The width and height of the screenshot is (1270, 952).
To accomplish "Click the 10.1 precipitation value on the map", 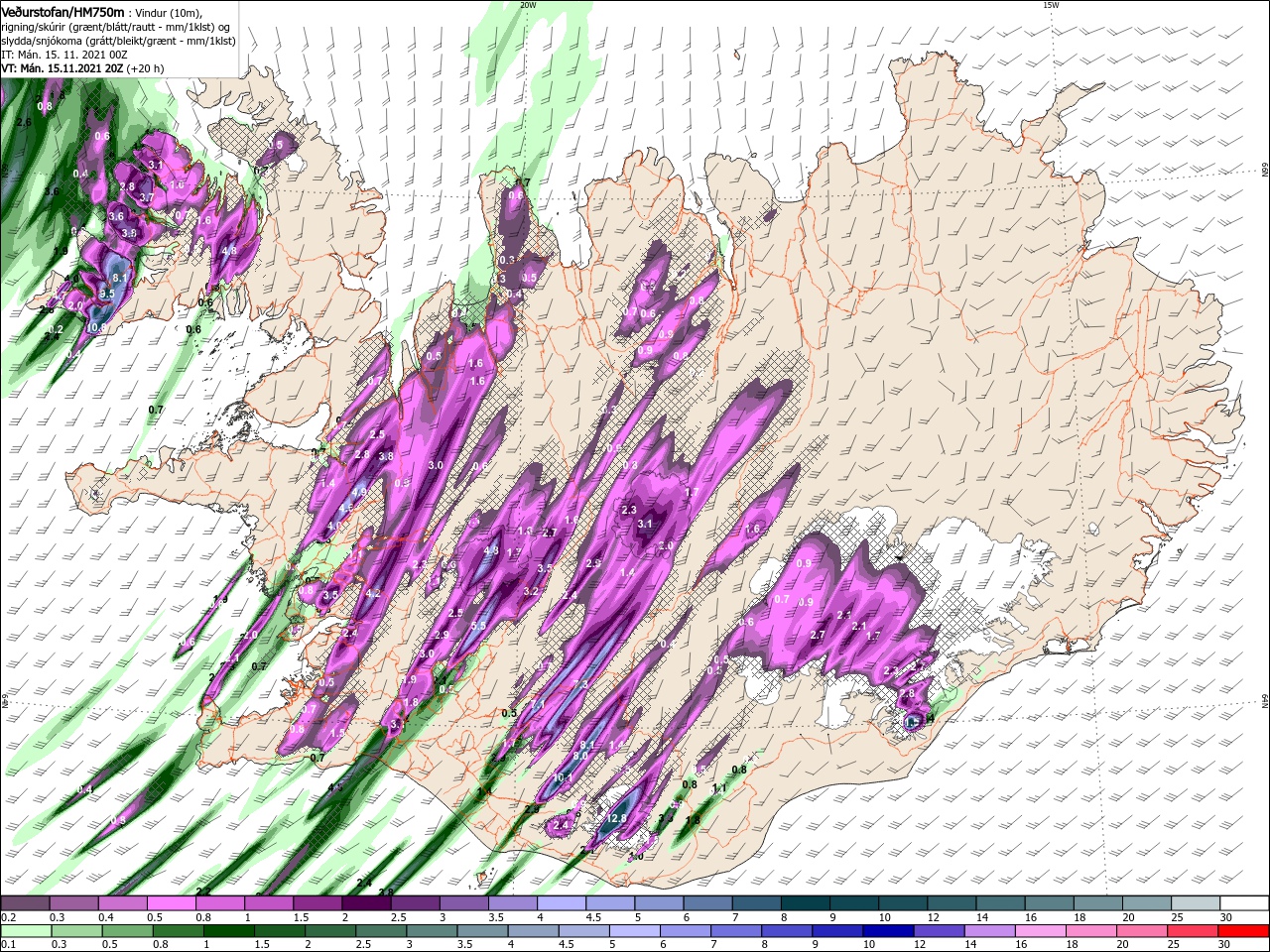I will 565,777.
